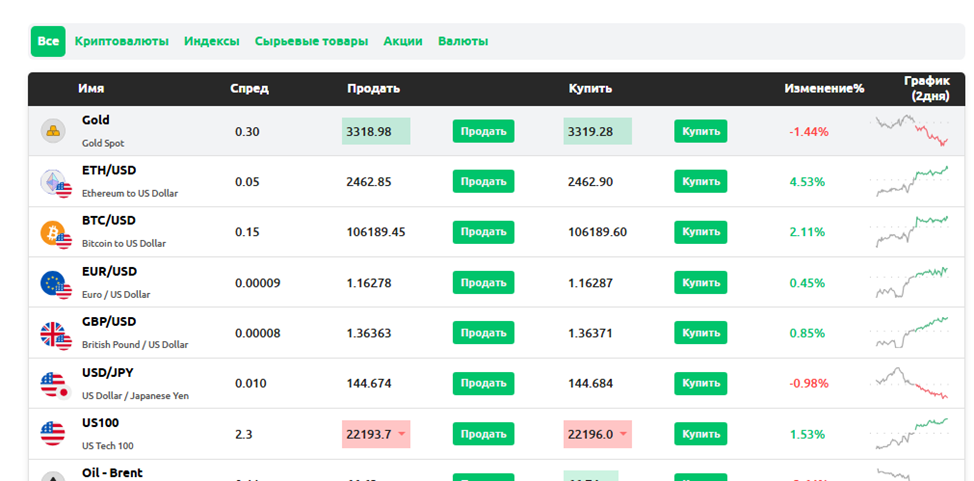
Task: Click Продать button for BTC/USD
Action: point(483,232)
